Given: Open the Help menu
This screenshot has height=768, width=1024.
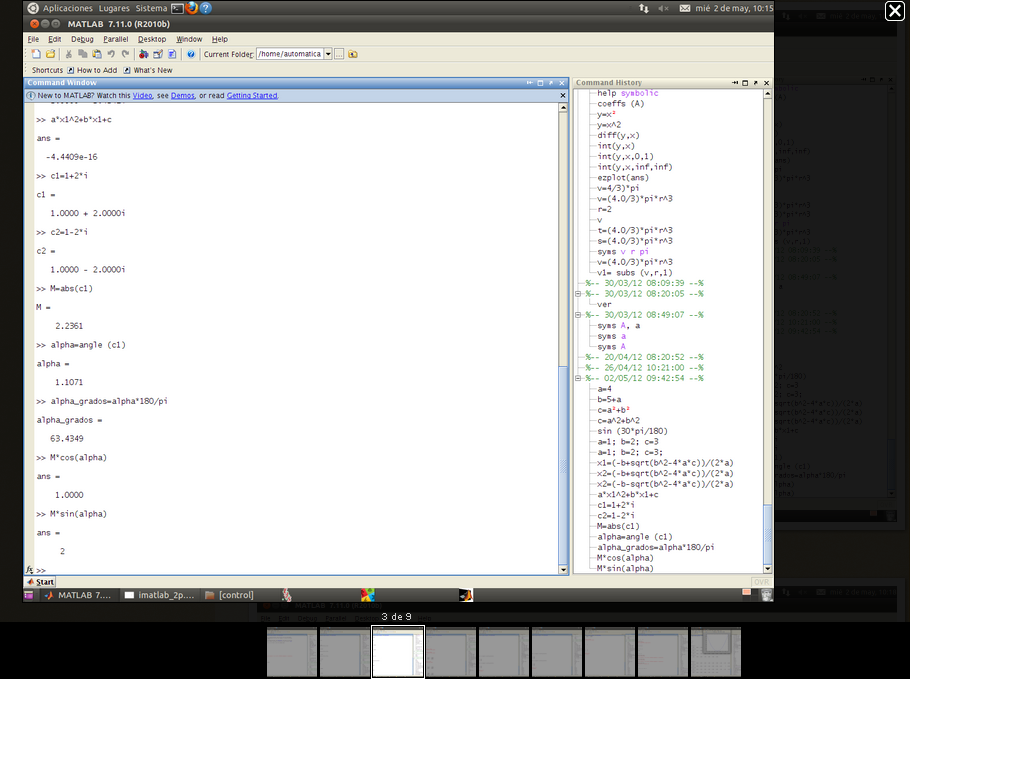Looking at the screenshot, I should point(219,39).
